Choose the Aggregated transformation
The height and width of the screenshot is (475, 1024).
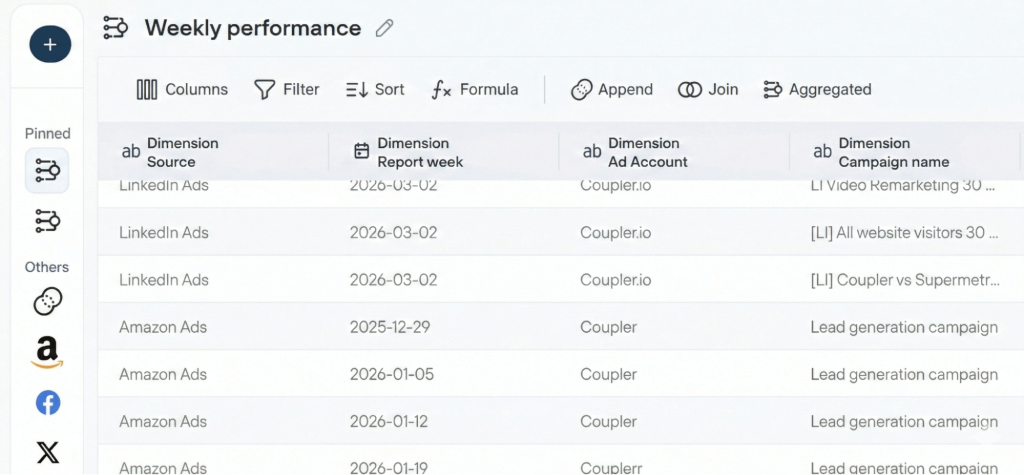[x=817, y=90]
